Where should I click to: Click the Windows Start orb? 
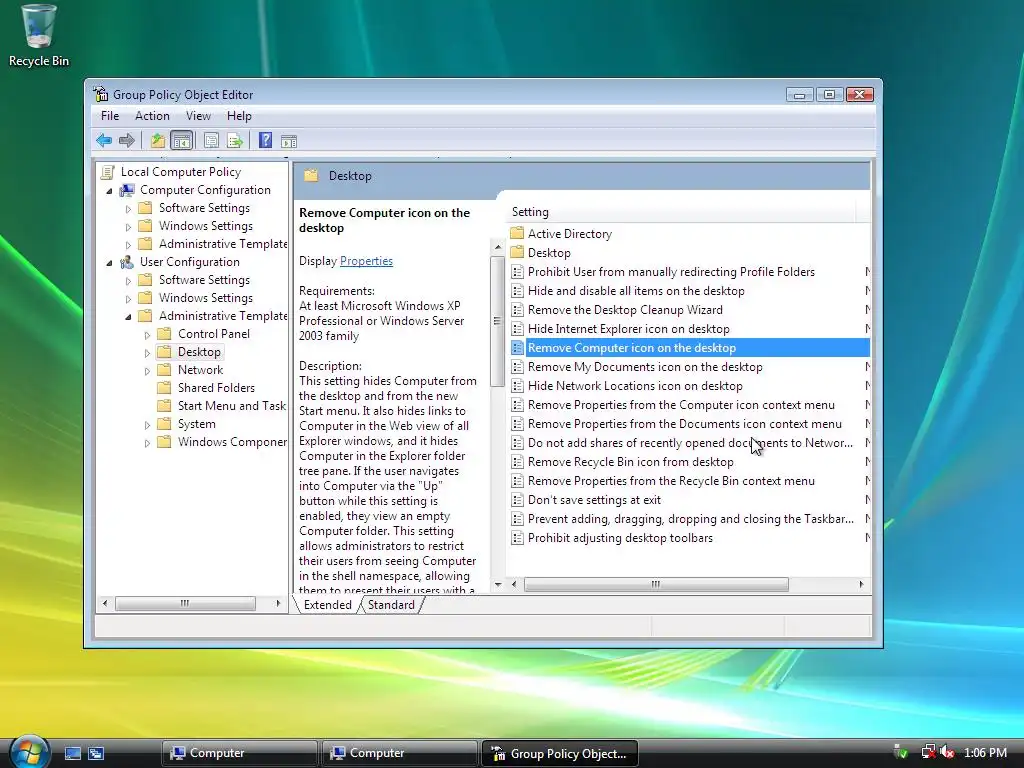pos(29,752)
